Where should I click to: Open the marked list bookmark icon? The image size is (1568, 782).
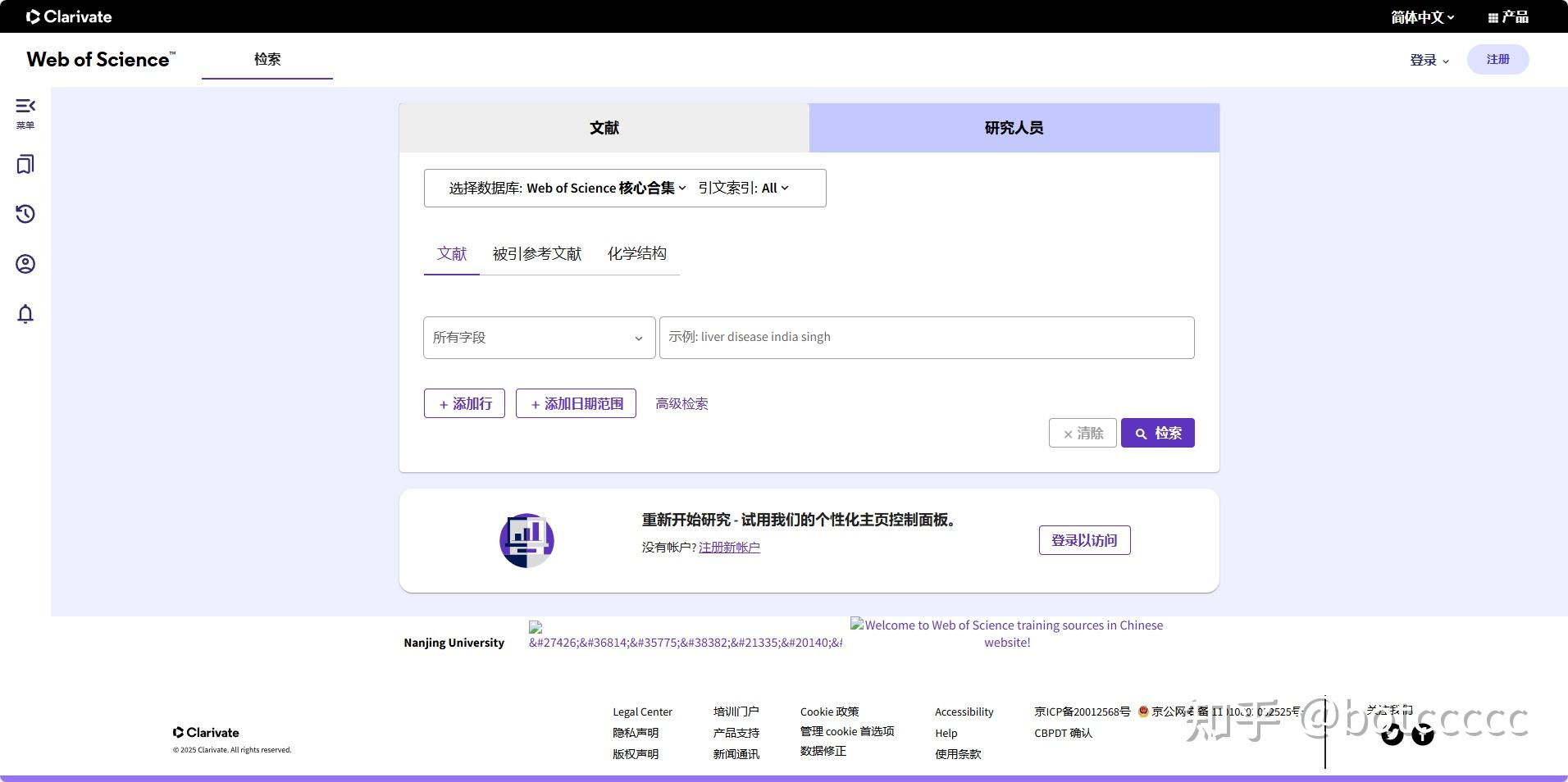point(25,165)
